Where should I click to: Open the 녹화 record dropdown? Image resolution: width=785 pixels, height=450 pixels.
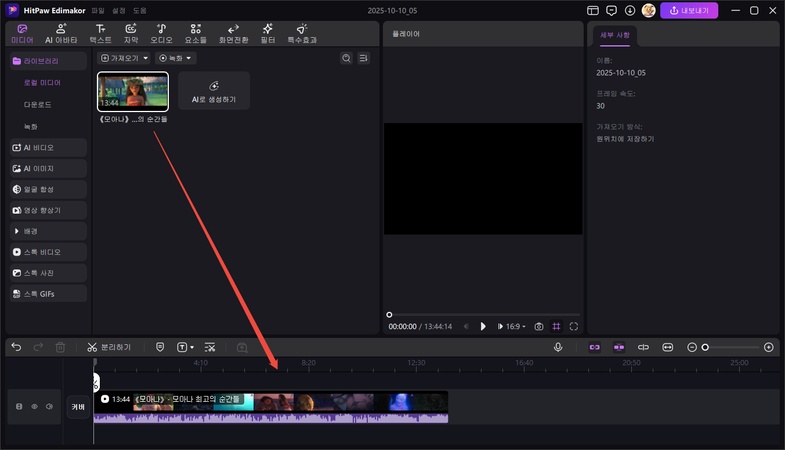click(x=175, y=59)
